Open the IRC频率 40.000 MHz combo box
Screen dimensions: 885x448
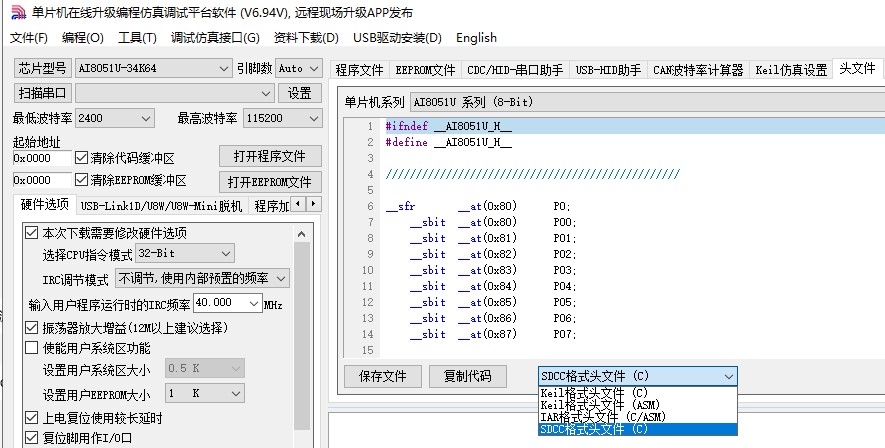(x=227, y=303)
